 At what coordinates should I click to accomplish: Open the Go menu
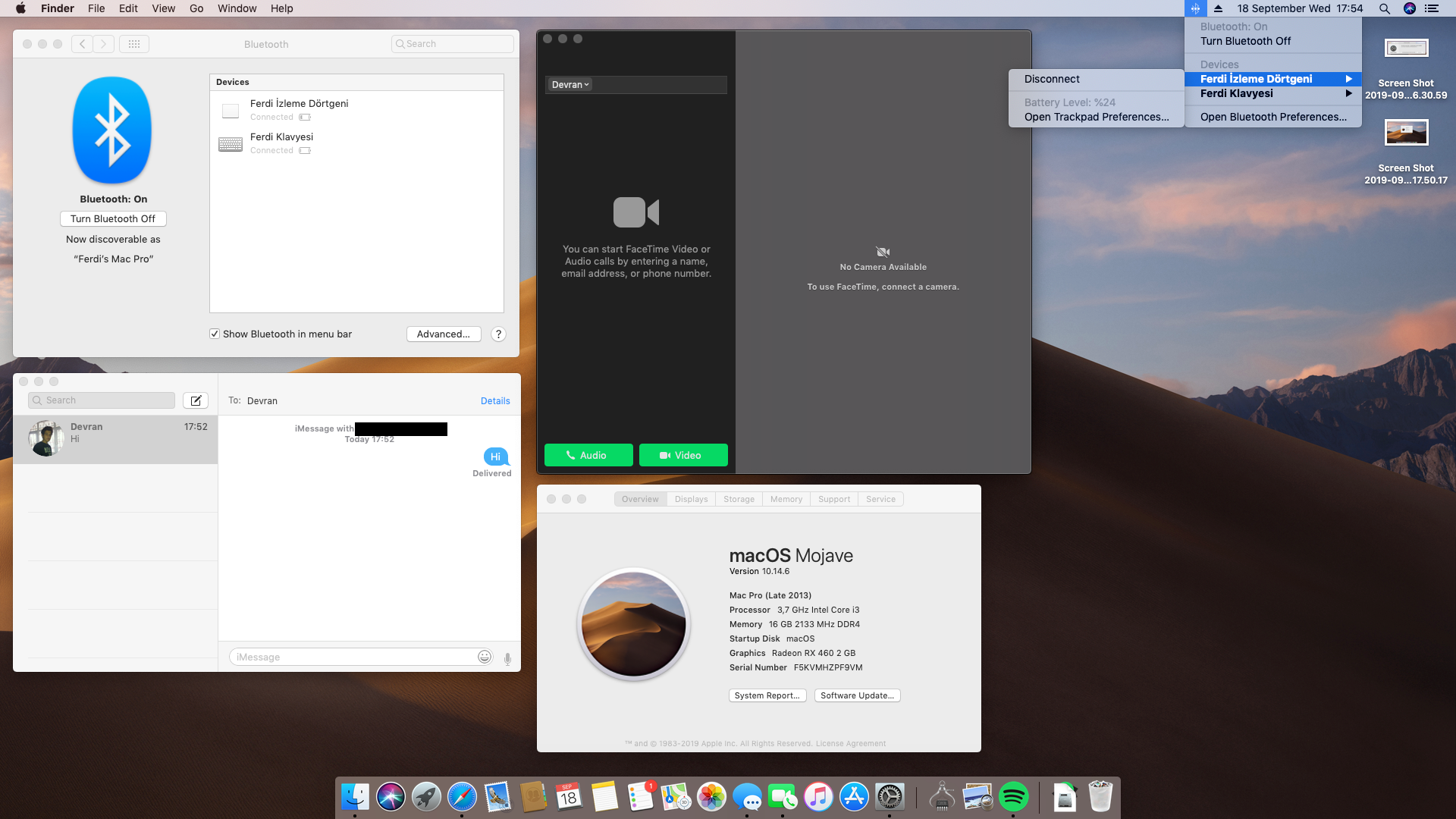[x=196, y=8]
